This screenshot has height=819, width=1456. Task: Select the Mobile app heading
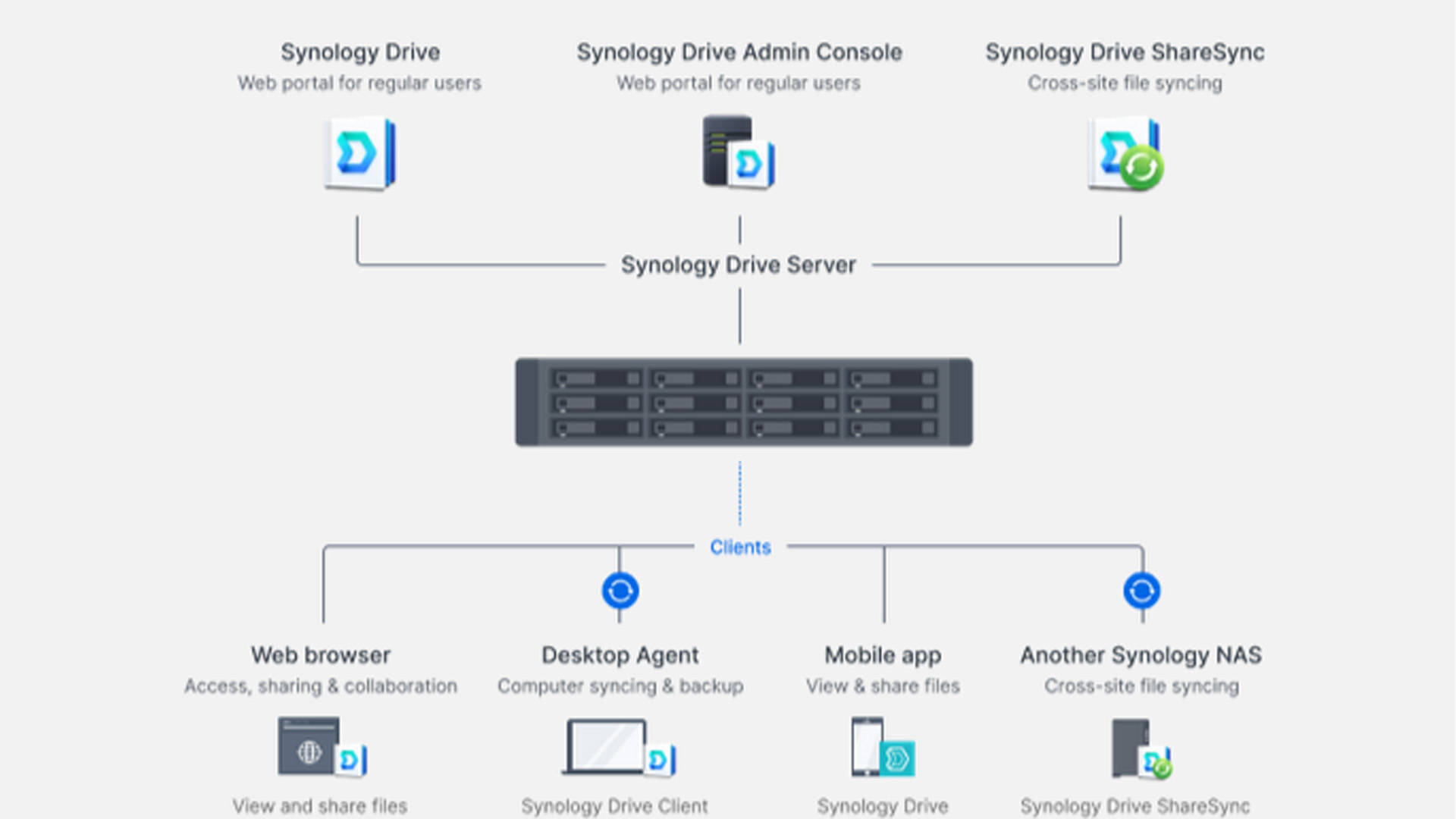click(883, 655)
